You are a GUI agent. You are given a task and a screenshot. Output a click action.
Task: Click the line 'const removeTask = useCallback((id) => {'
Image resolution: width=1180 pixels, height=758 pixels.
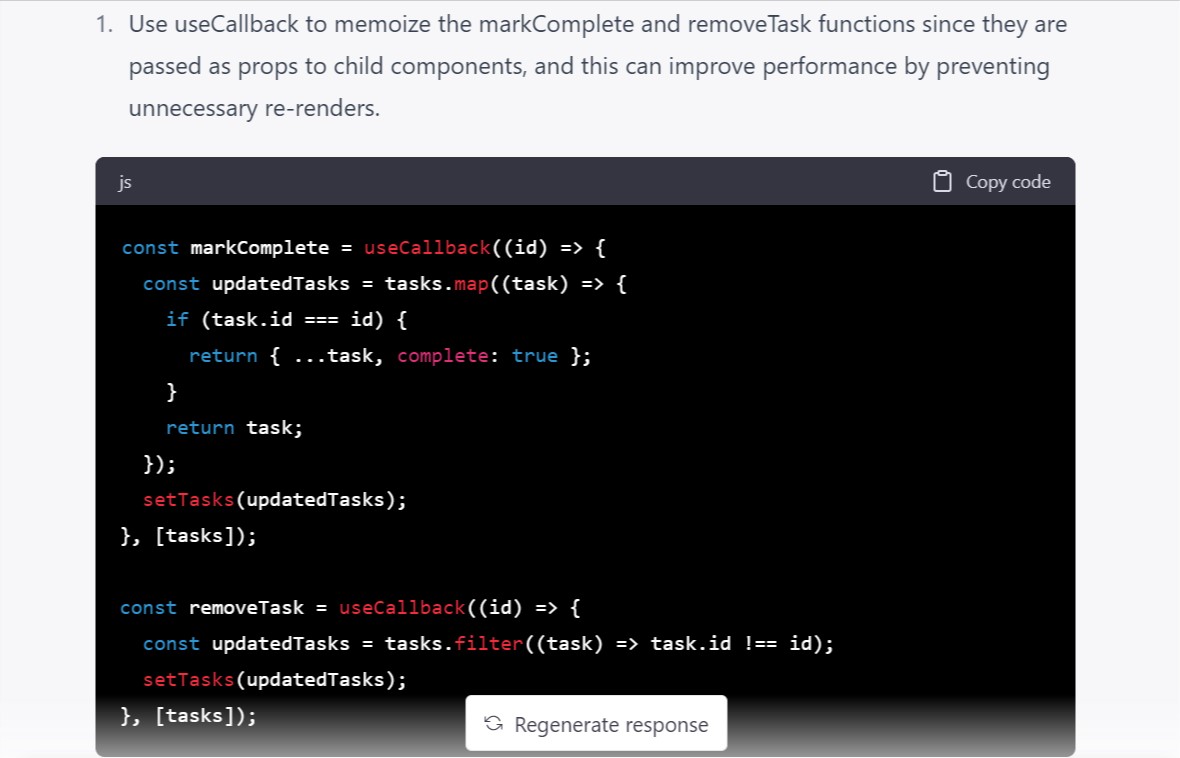tap(350, 607)
